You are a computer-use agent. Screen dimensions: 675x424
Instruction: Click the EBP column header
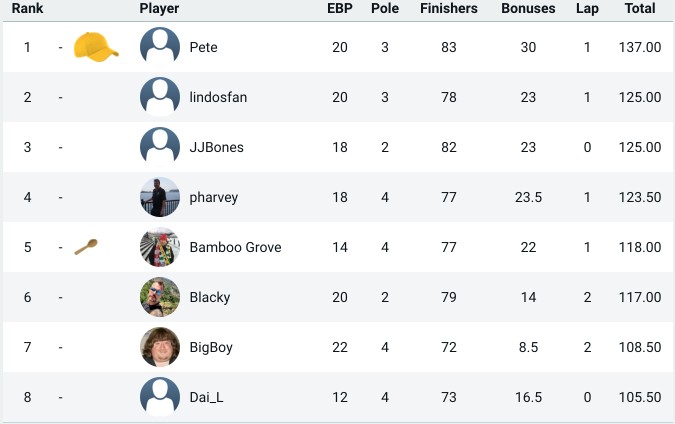tap(340, 8)
